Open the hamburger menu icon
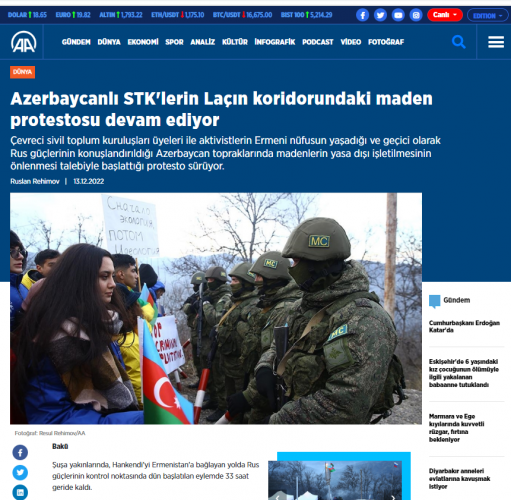This screenshot has width=511, height=500. [496, 42]
